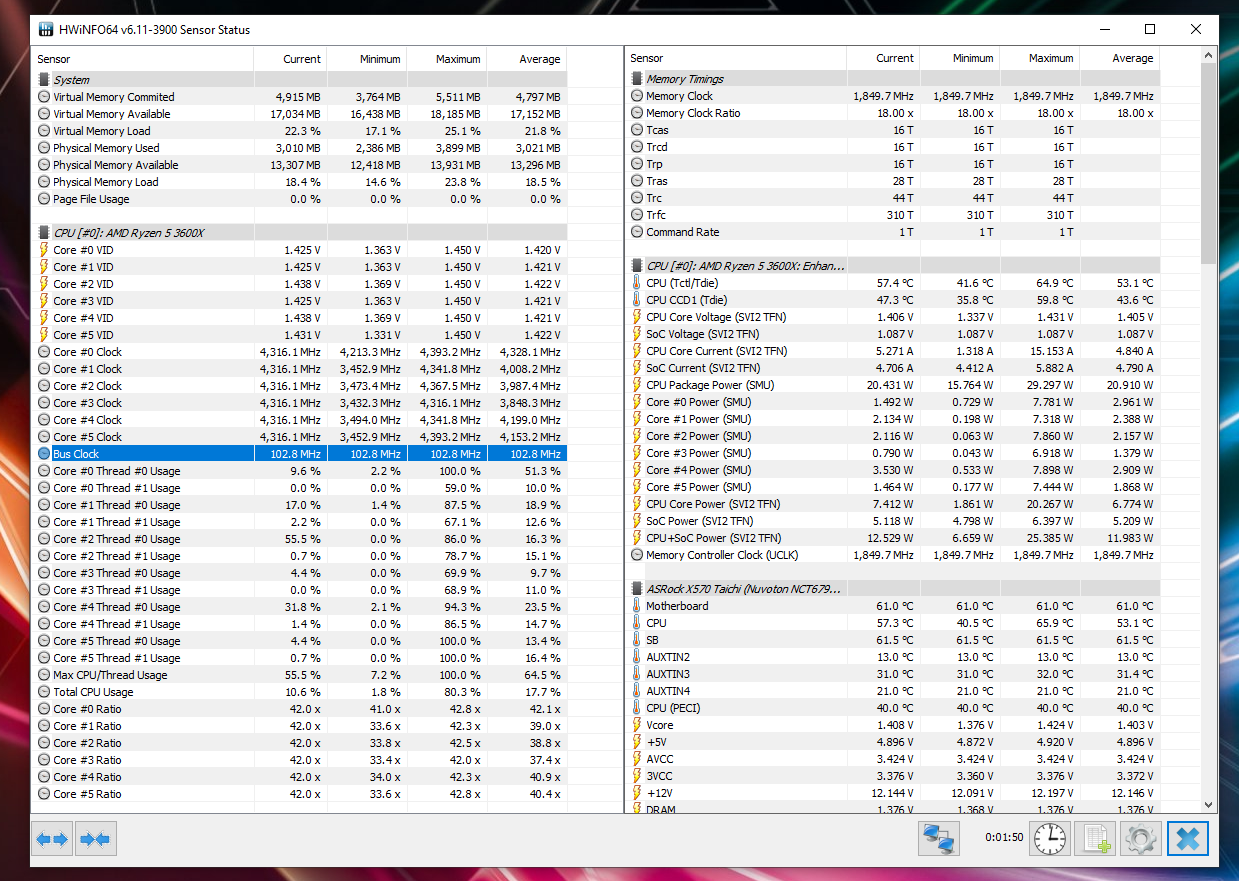Select the AUXTIN2 temperature row

[x=893, y=657]
